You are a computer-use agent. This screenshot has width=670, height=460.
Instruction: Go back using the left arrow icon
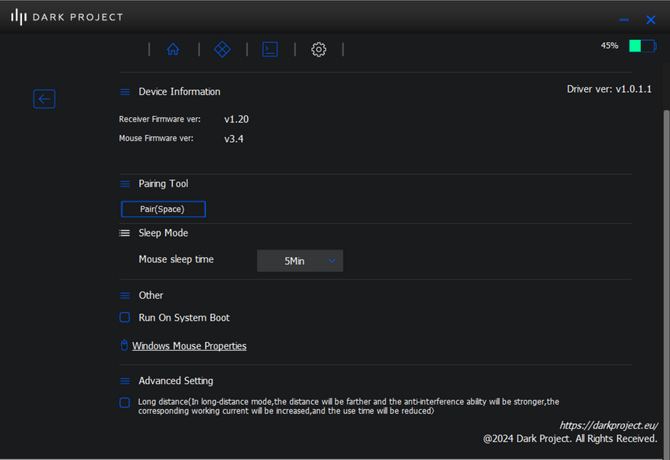pos(44,99)
